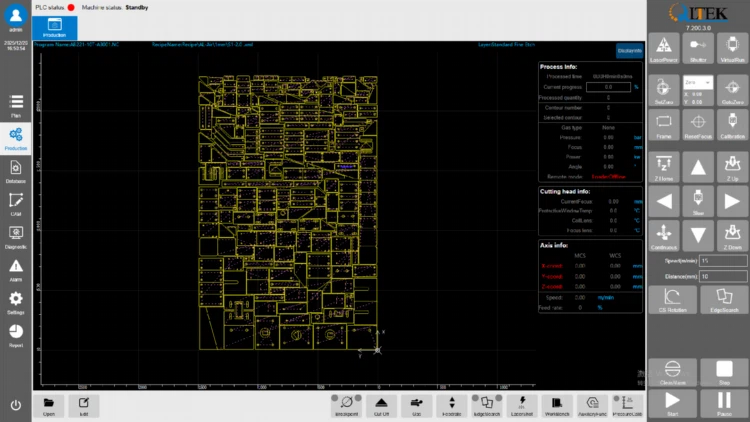Click the red PLC status indicator
750x422 pixels.
click(71, 8)
